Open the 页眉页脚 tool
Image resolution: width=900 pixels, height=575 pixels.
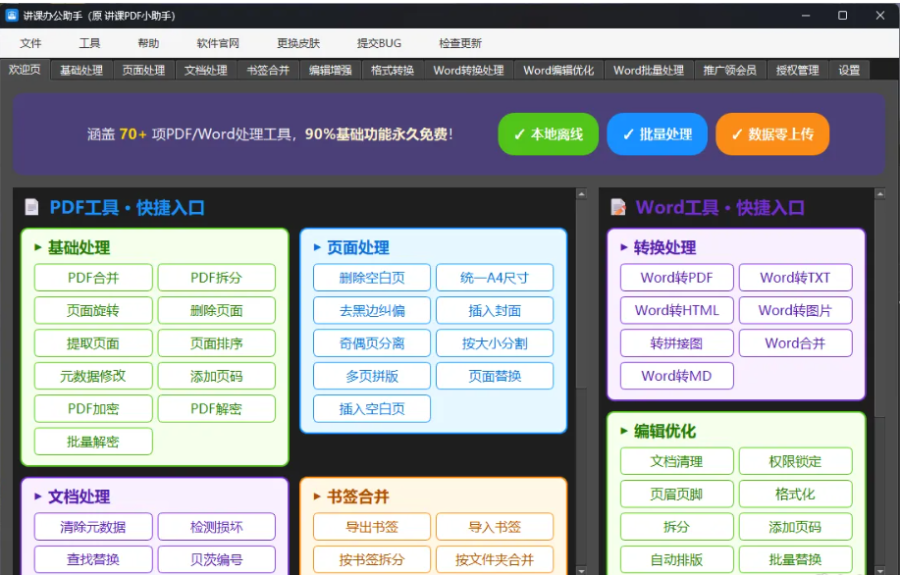point(677,494)
